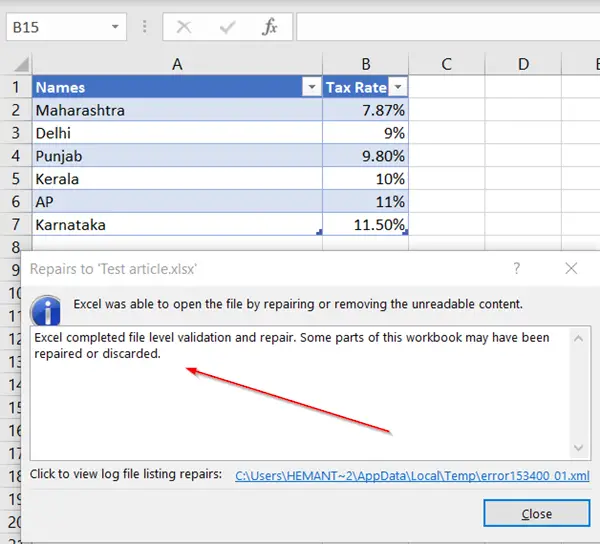Image resolution: width=600 pixels, height=544 pixels.
Task: Select row 2 header
Action: tap(16, 110)
